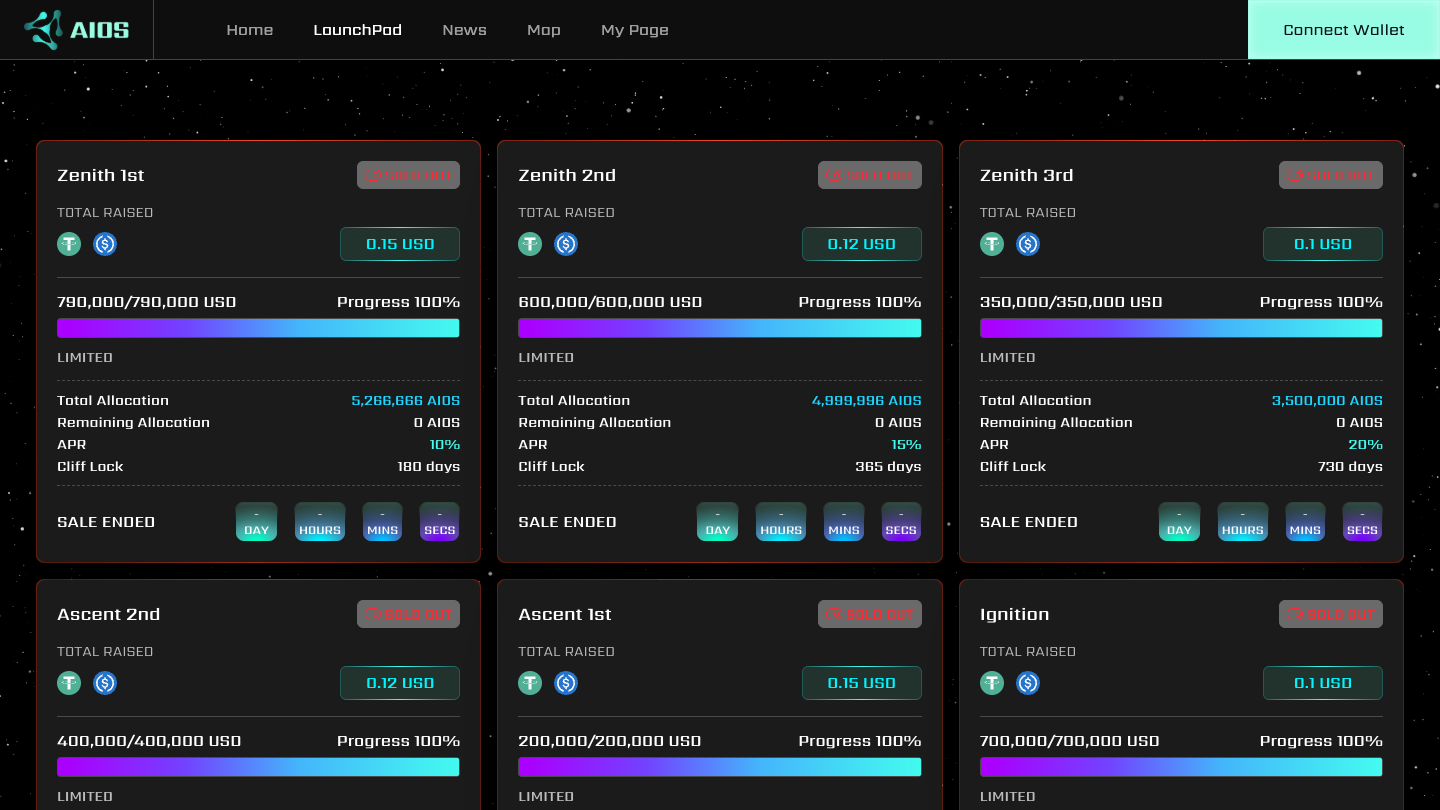Image resolution: width=1440 pixels, height=810 pixels.
Task: Click the HOURS countdown box on Zenith 2nd
Action: pyautogui.click(x=781, y=522)
